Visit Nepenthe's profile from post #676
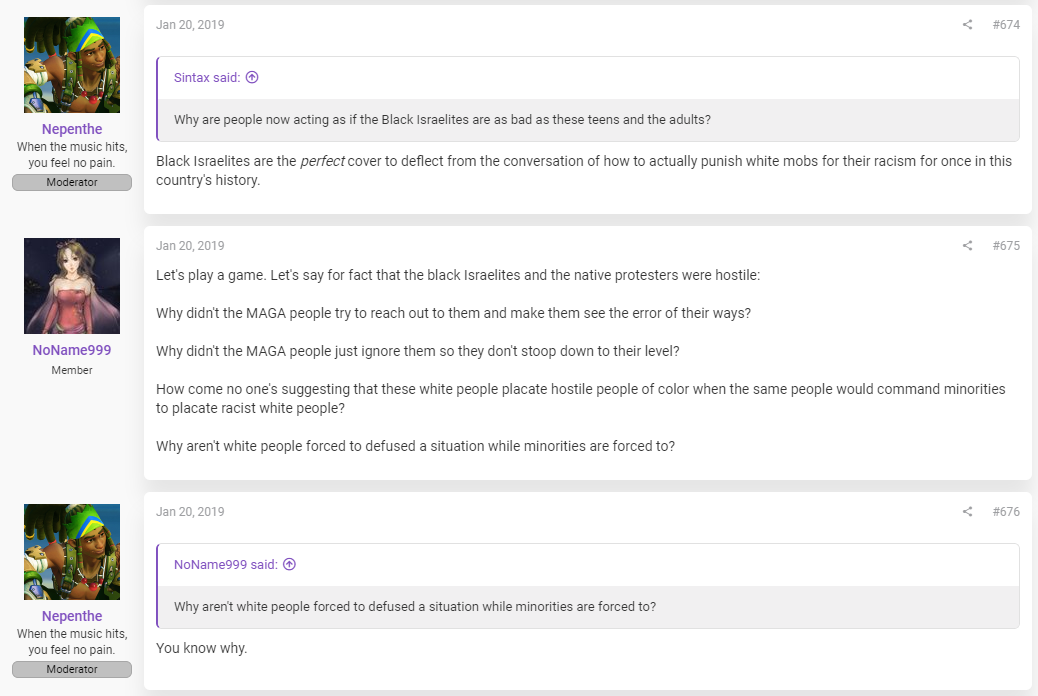Image resolution: width=1038 pixels, height=696 pixels. (72, 616)
